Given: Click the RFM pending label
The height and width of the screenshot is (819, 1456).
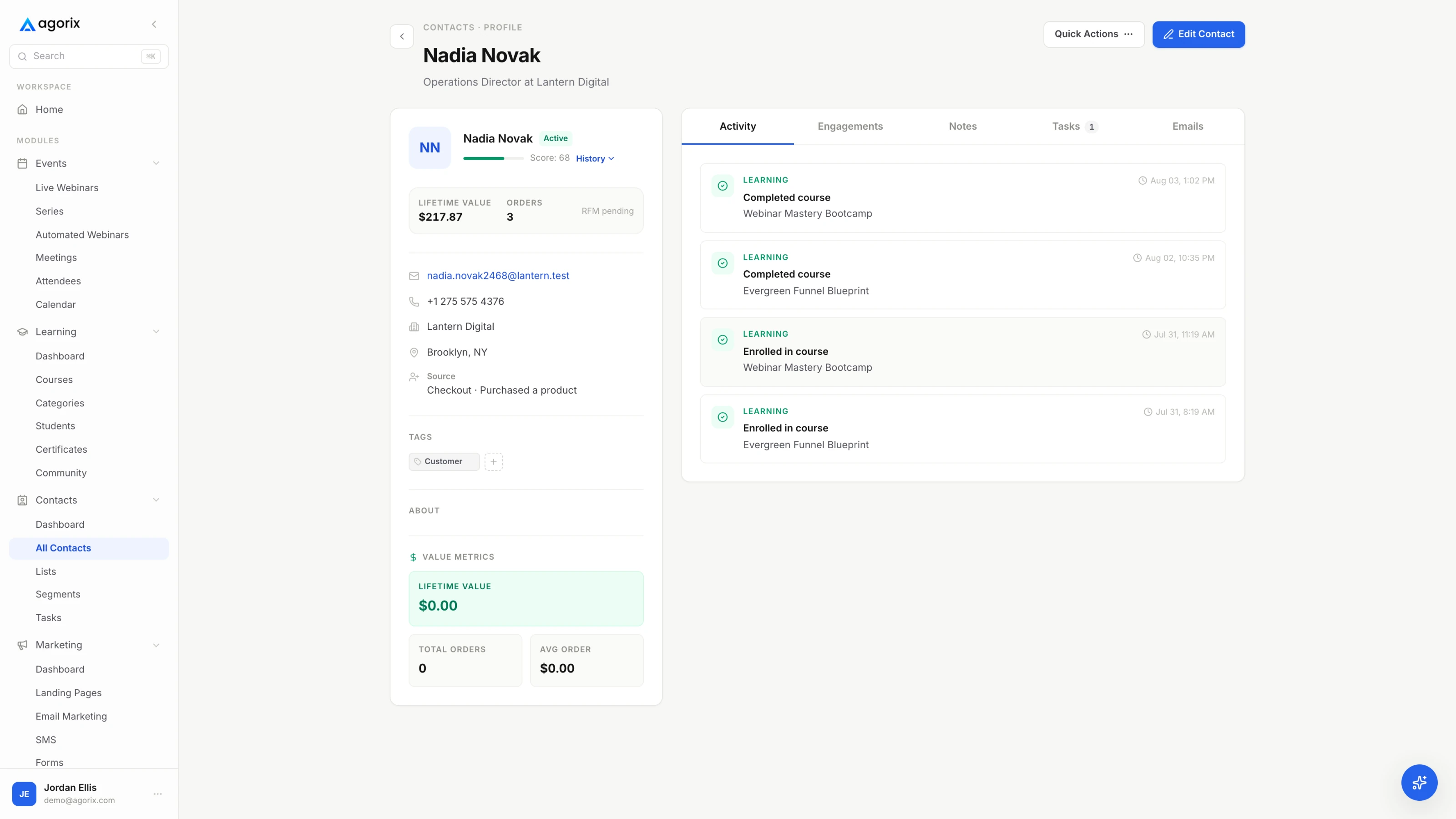Looking at the screenshot, I should (607, 211).
